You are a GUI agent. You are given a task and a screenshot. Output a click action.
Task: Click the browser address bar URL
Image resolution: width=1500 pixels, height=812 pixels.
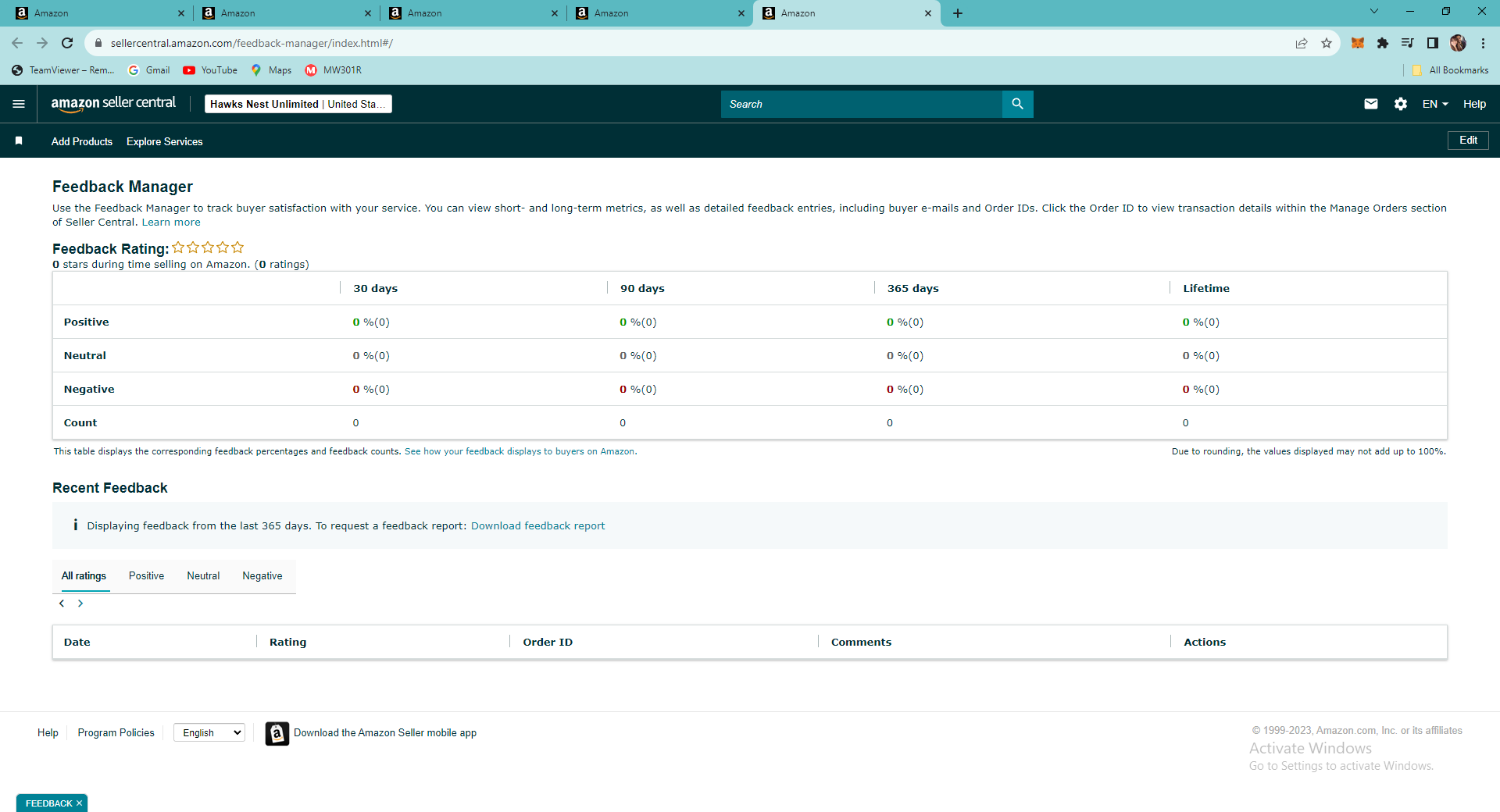pyautogui.click(x=252, y=43)
